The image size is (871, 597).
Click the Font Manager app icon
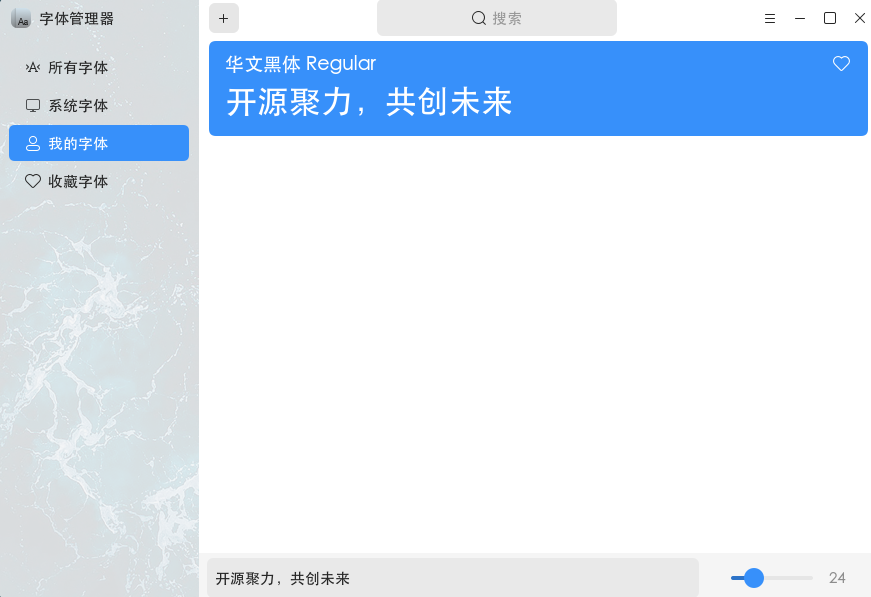coord(21,18)
